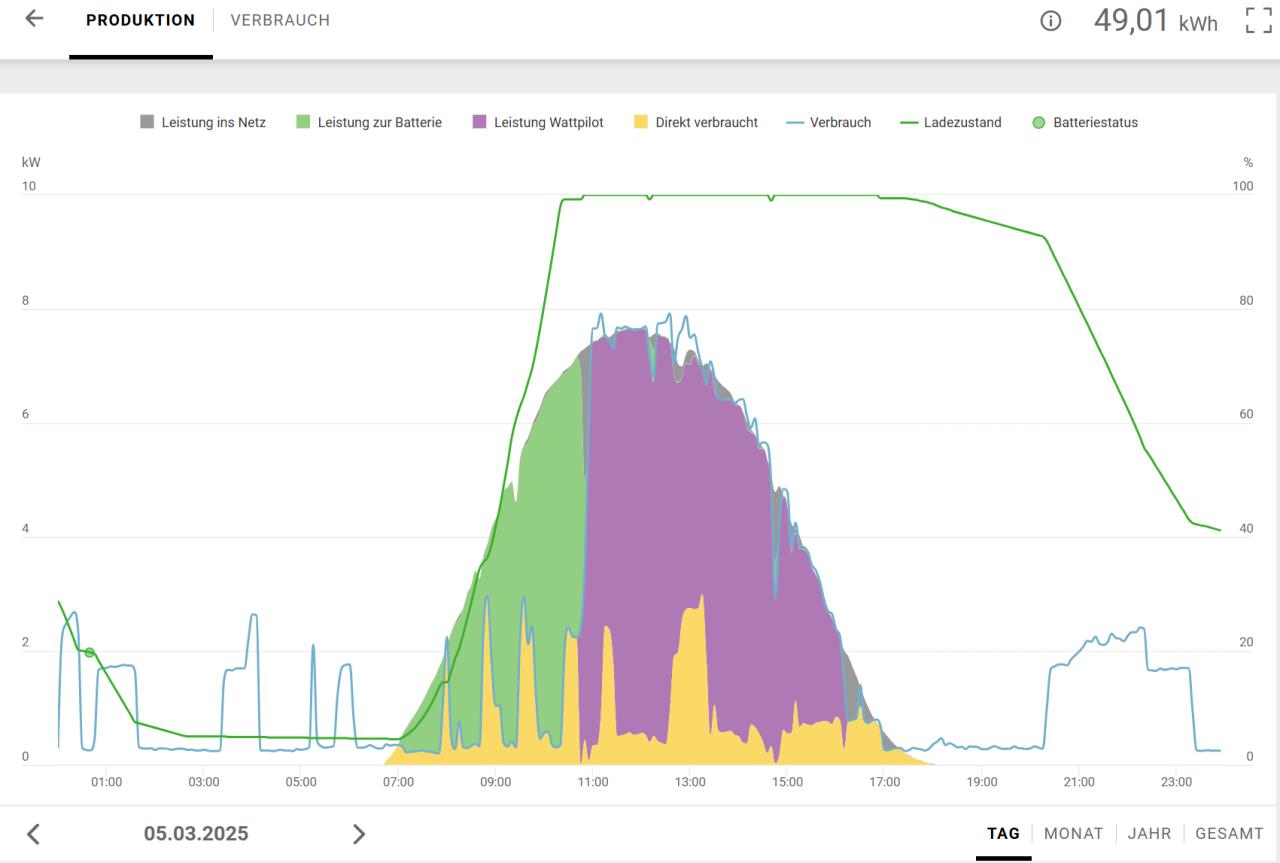
Task: Select the Produktion tab
Action: coord(140,20)
